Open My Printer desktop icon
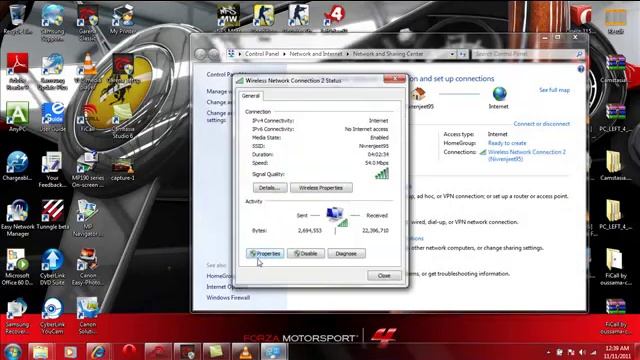The image size is (640, 360). click(x=122, y=19)
